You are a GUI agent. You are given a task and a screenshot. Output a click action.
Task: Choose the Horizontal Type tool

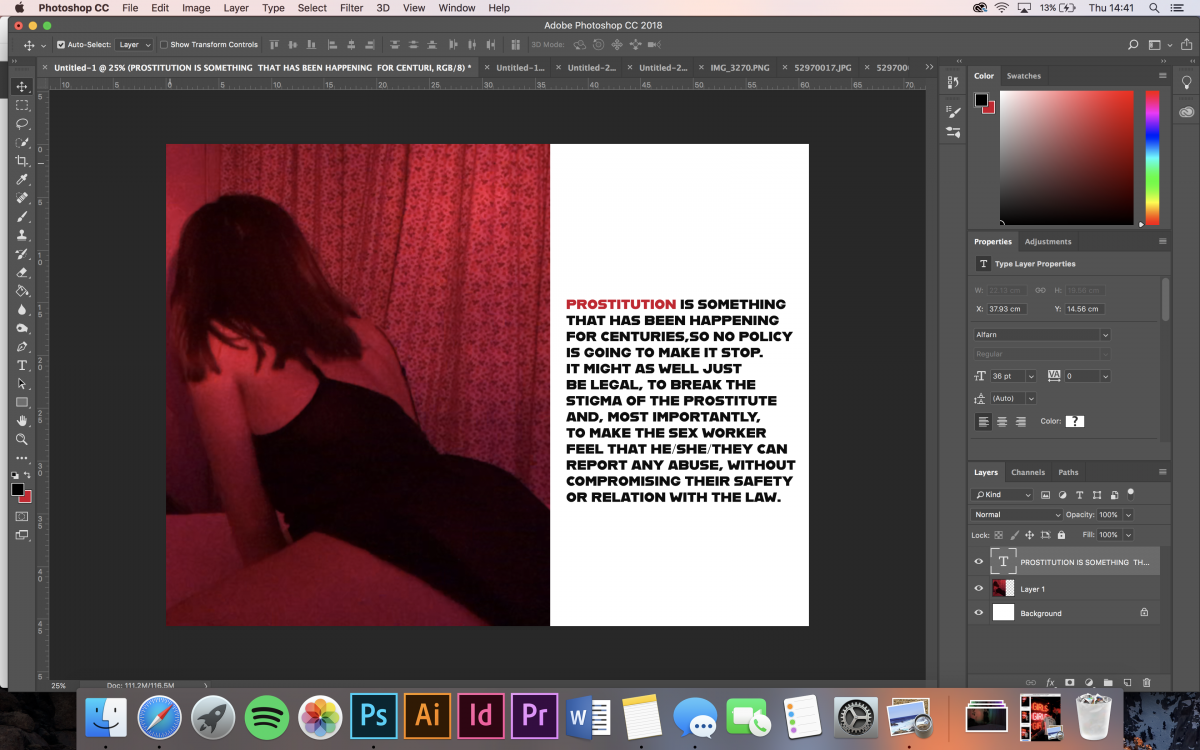pyautogui.click(x=22, y=365)
